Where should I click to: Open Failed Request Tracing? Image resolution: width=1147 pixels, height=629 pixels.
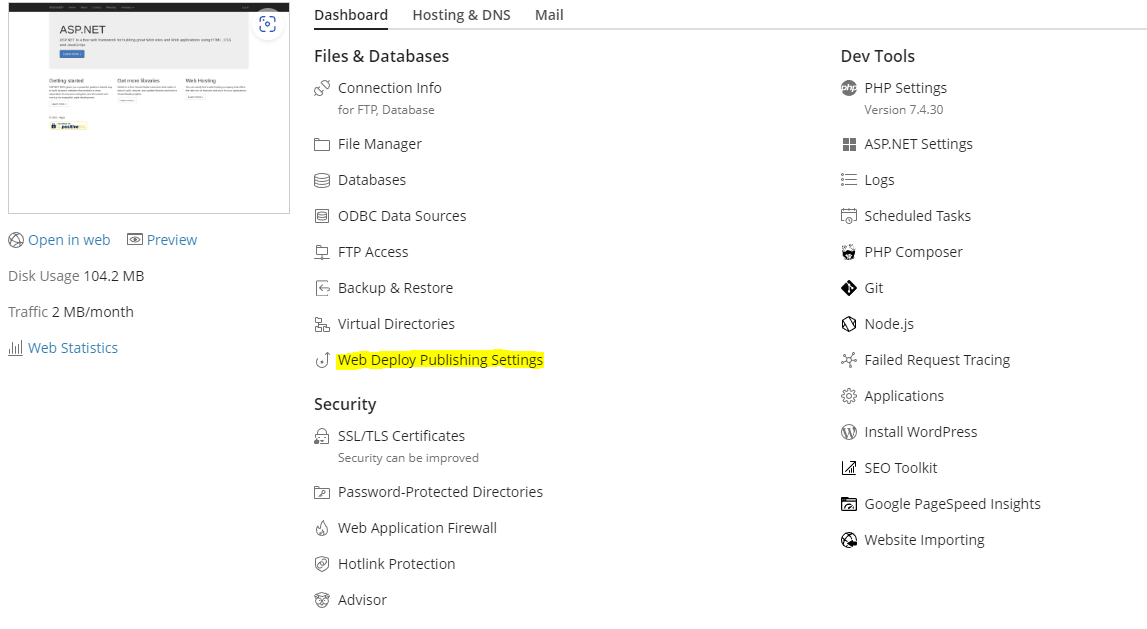tap(937, 360)
